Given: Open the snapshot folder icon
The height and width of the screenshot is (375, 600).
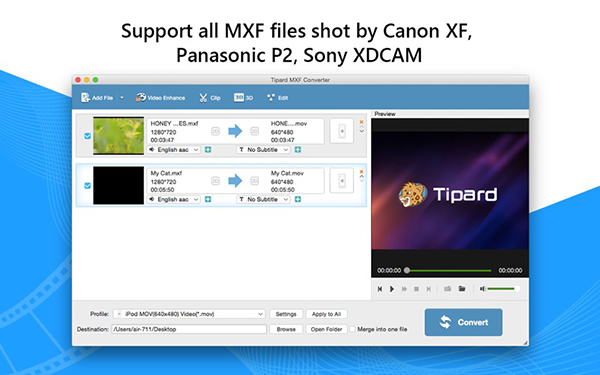Looking at the screenshot, I should (x=462, y=289).
